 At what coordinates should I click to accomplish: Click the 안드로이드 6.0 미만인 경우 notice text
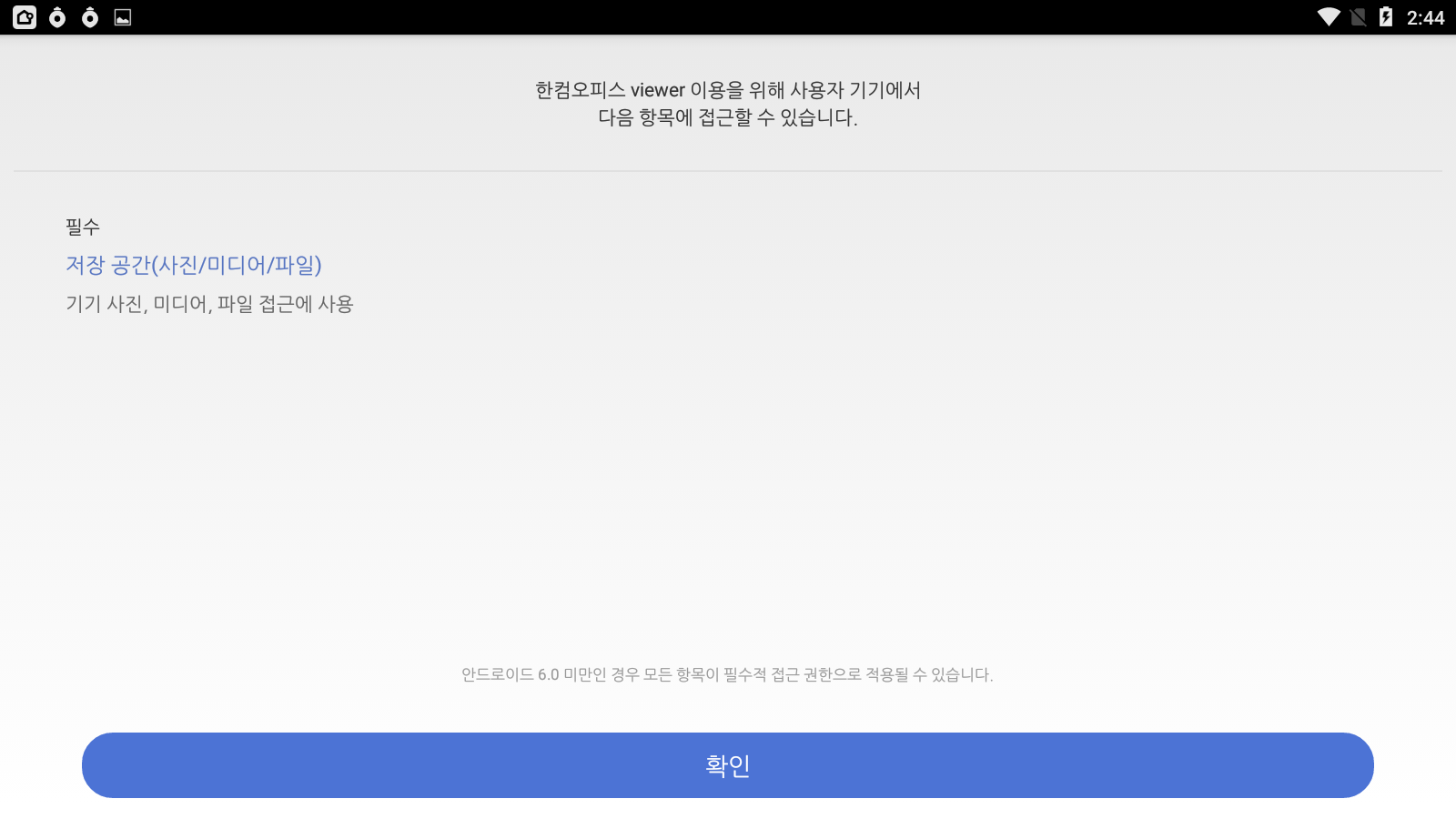pos(727,674)
